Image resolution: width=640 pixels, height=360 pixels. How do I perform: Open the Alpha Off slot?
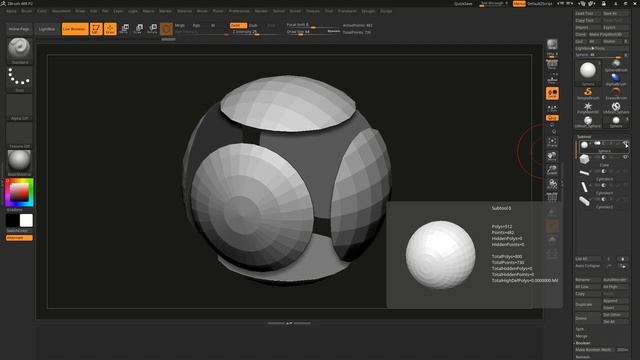pos(19,107)
